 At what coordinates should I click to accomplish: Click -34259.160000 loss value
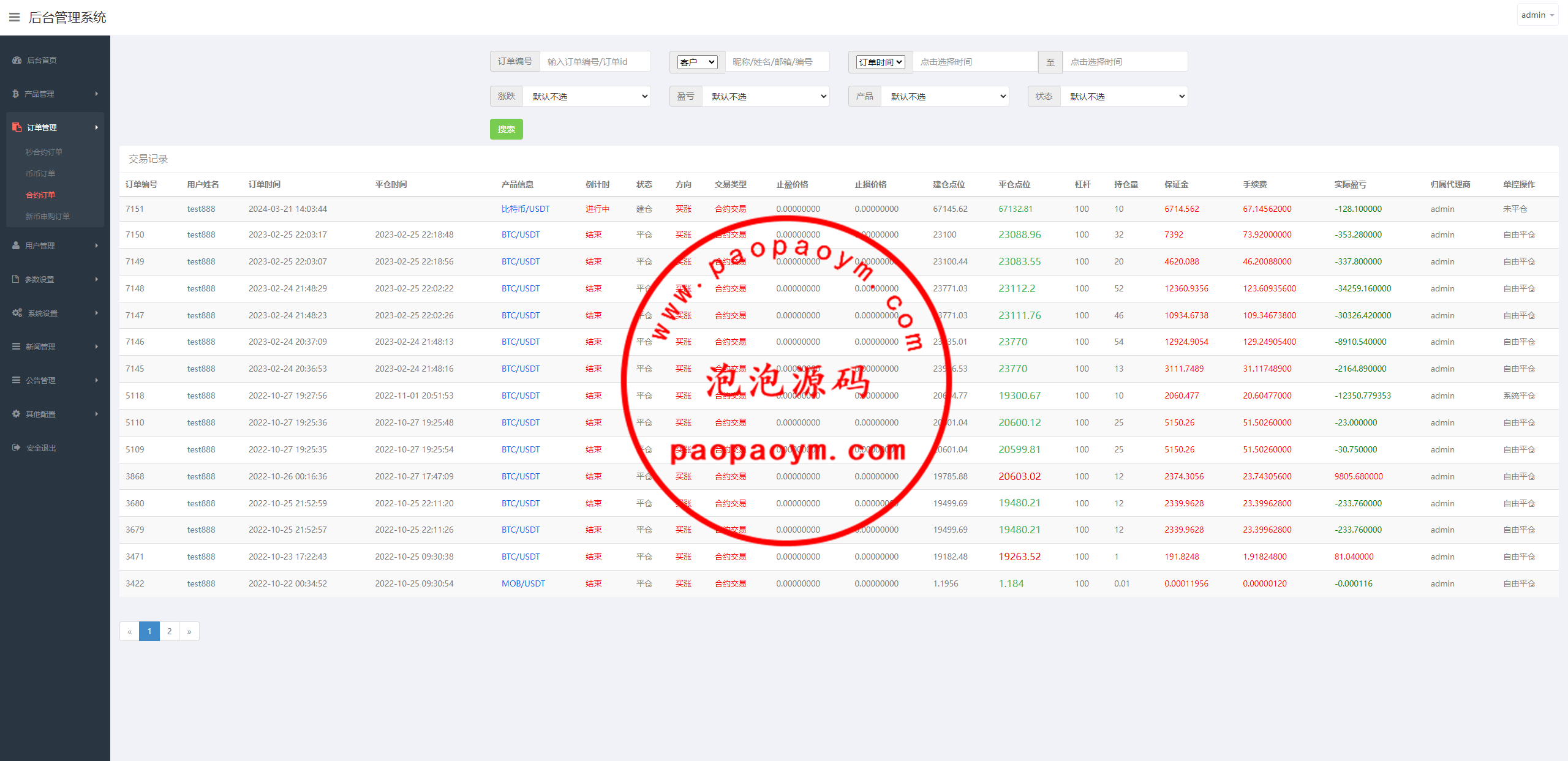(1363, 288)
